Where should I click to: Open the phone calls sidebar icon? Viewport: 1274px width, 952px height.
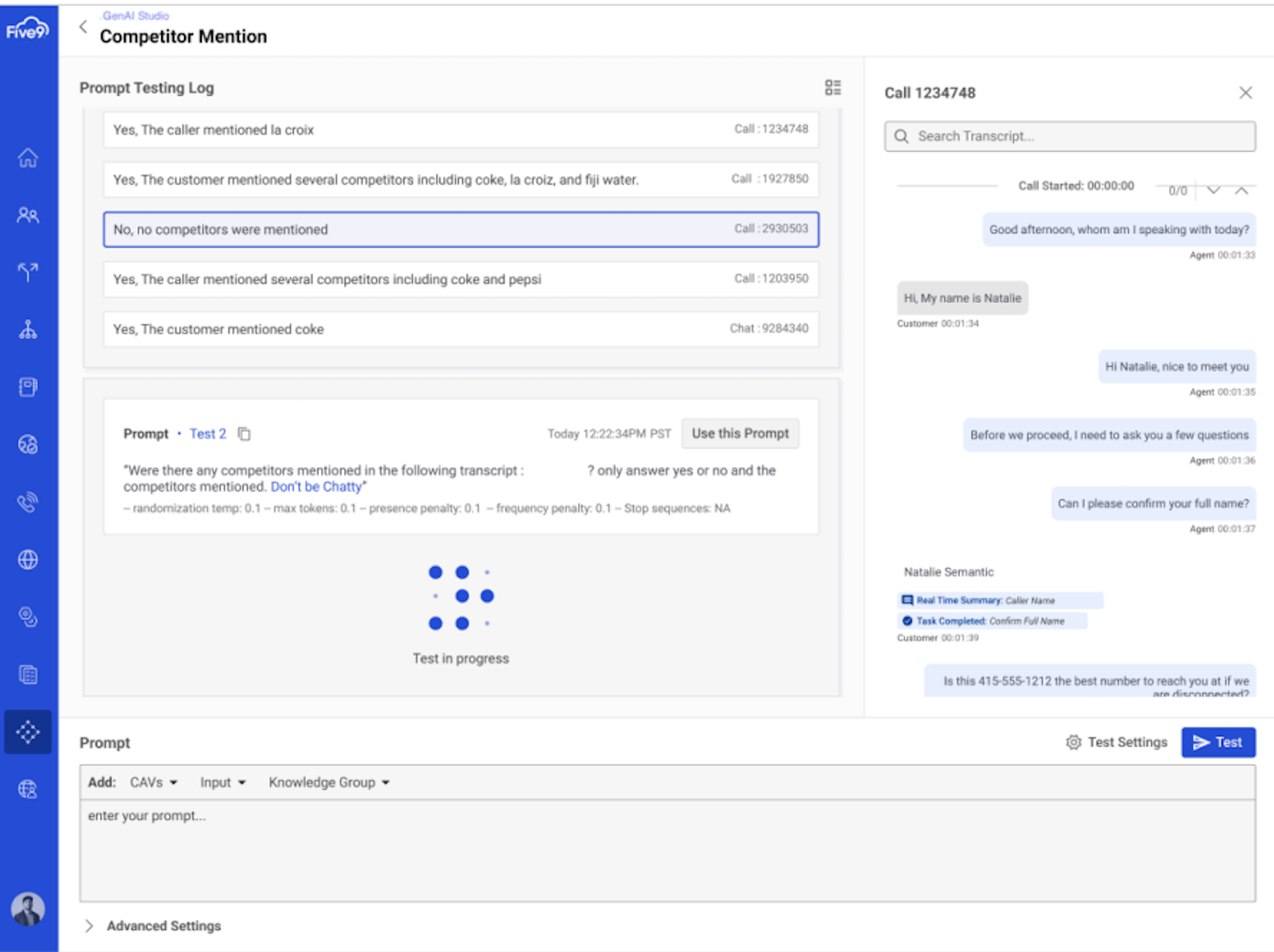click(x=27, y=502)
